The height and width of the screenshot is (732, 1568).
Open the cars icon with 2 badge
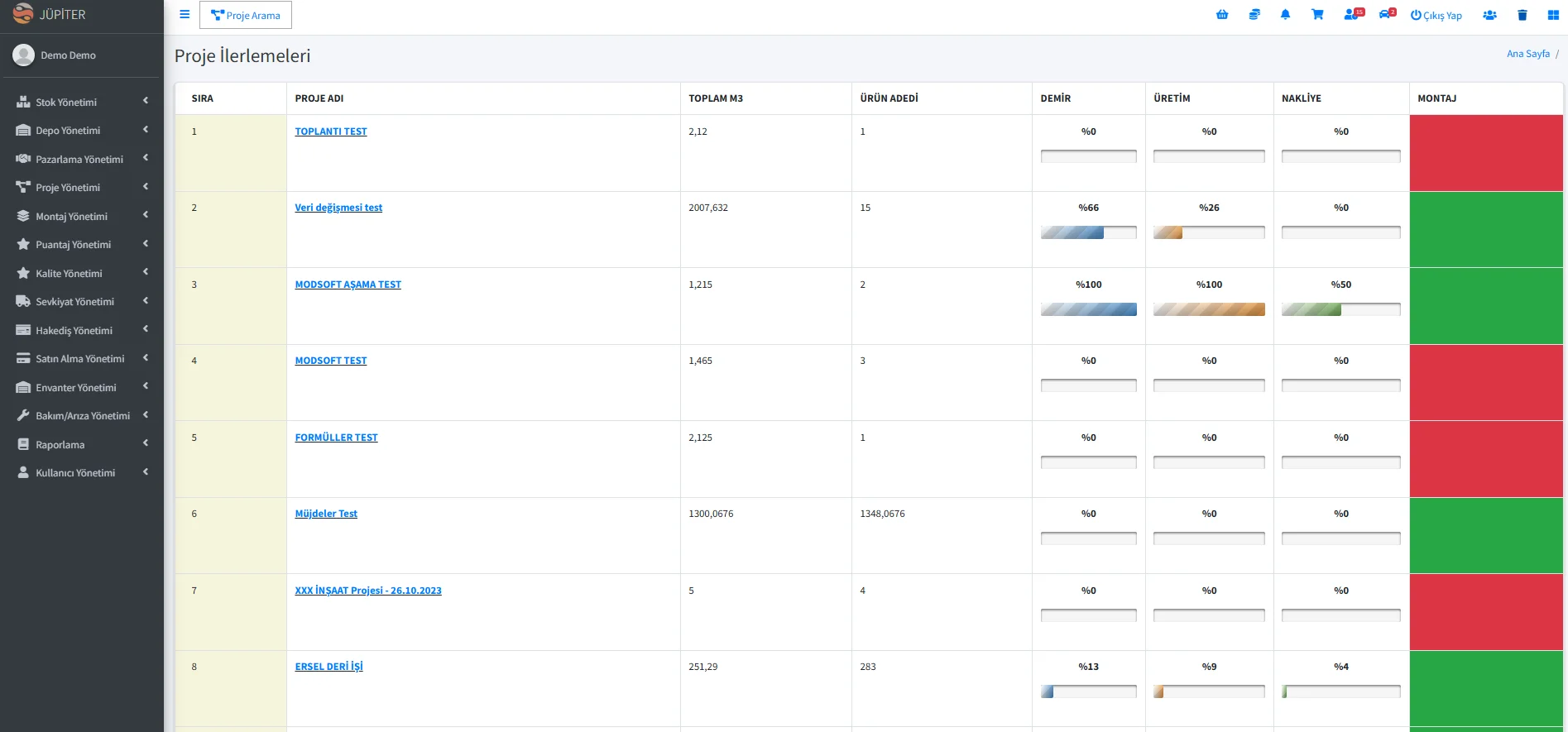pyautogui.click(x=1388, y=14)
